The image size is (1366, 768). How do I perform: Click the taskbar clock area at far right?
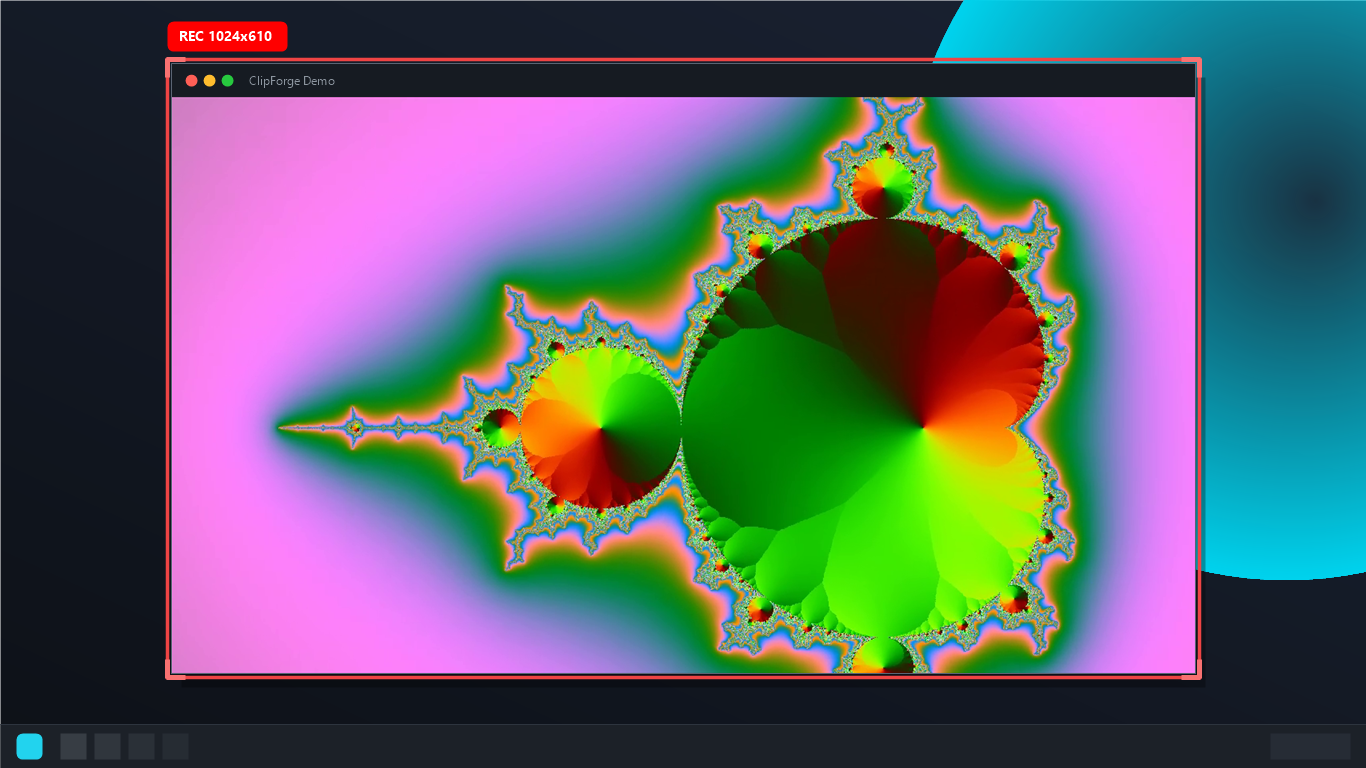pos(1310,746)
